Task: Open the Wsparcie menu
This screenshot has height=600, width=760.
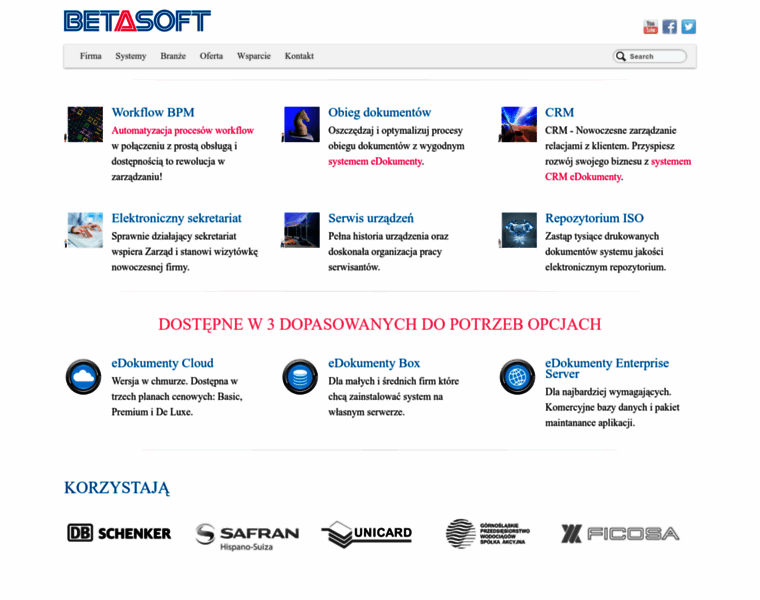Action: click(x=253, y=56)
